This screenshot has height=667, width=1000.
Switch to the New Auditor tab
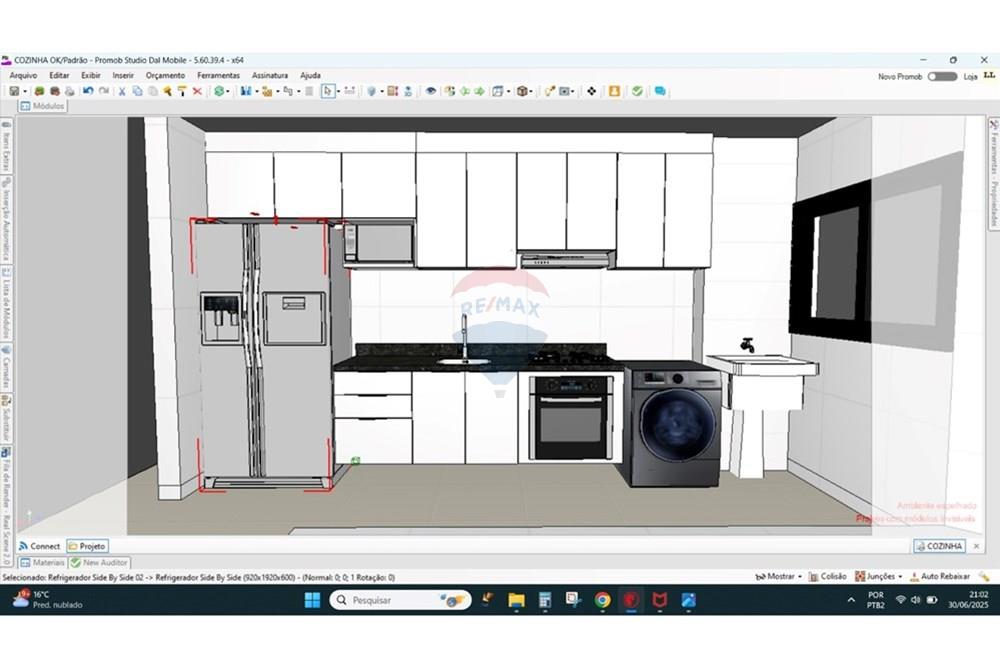[x=98, y=563]
